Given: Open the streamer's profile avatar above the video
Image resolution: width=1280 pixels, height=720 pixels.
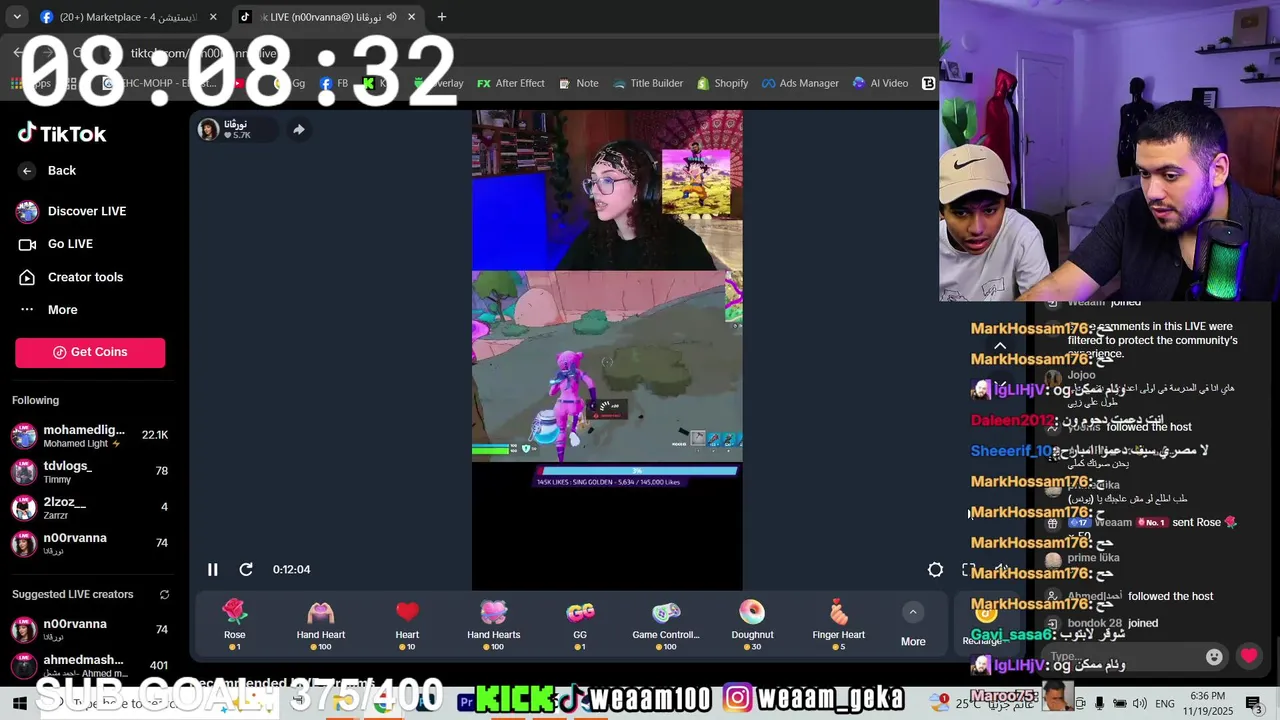Looking at the screenshot, I should point(208,129).
